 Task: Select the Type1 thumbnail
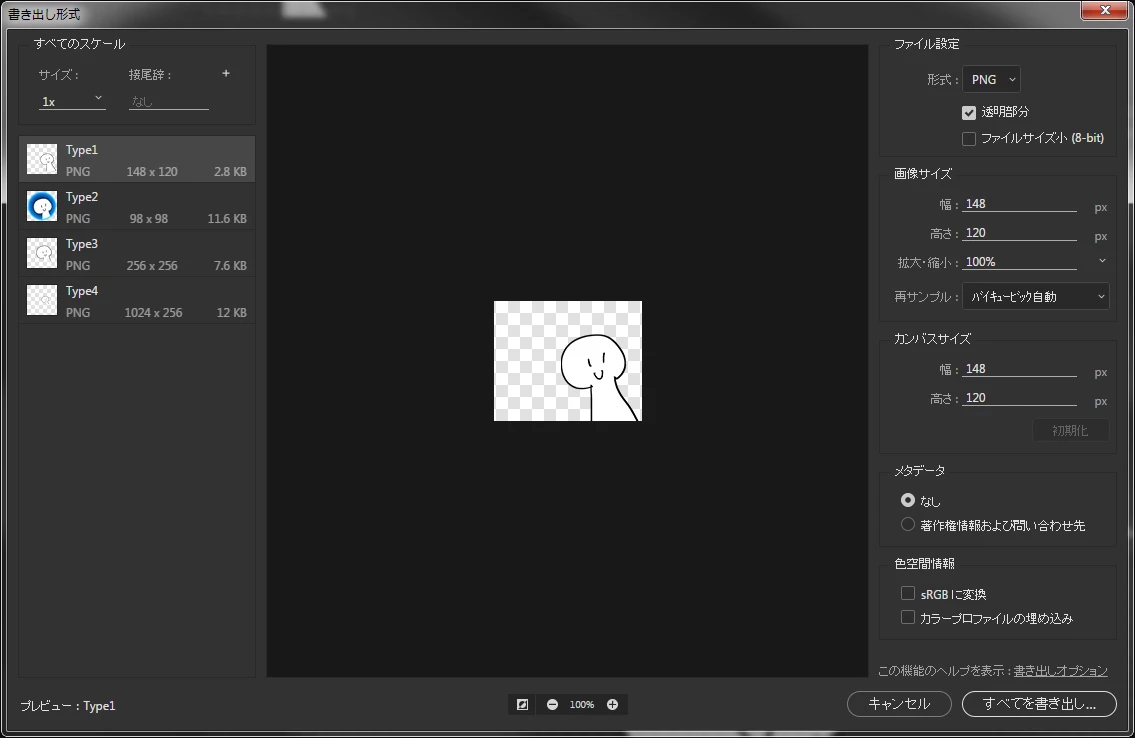[42, 159]
